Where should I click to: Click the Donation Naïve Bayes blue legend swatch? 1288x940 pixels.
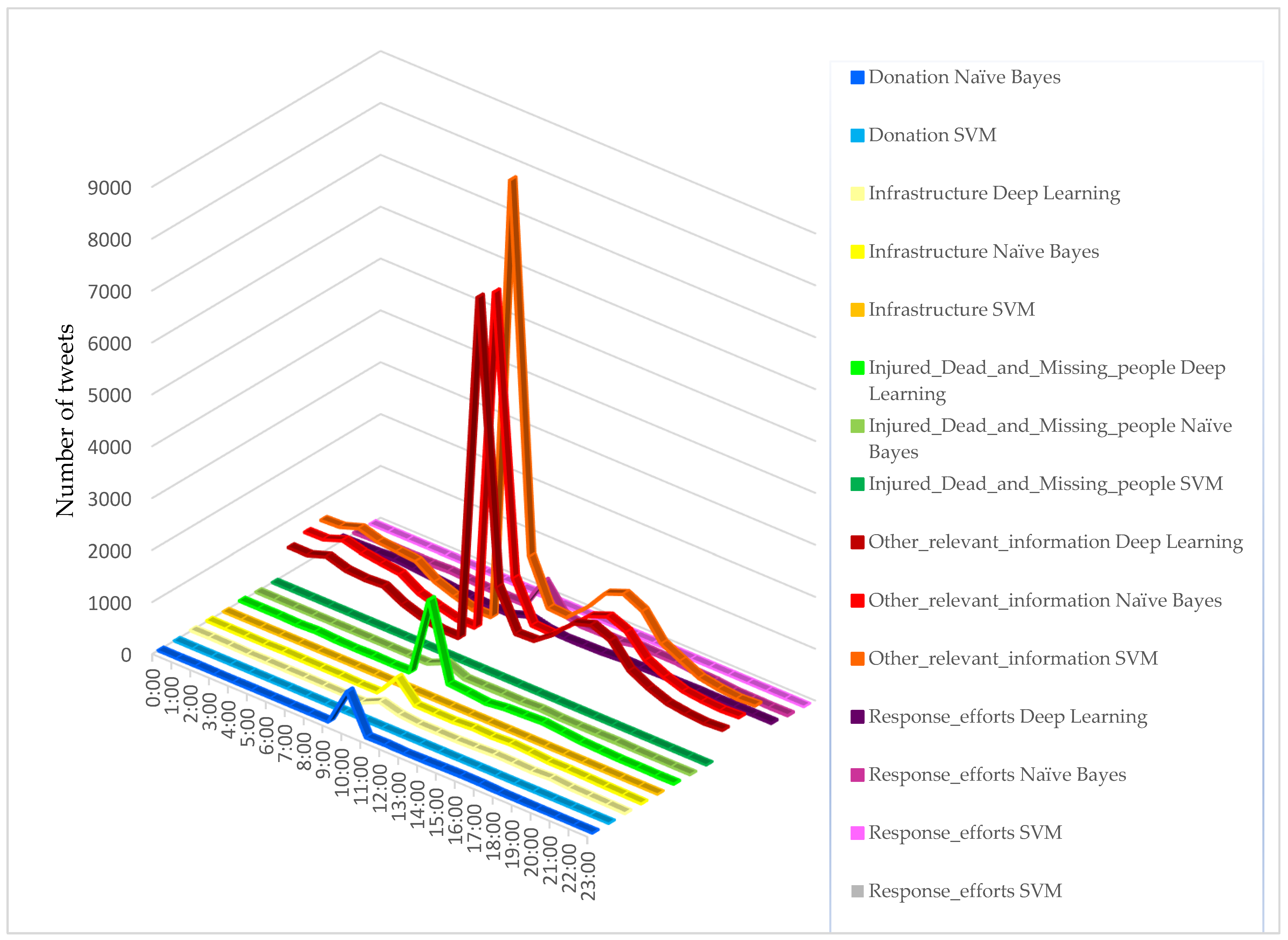[x=857, y=77]
